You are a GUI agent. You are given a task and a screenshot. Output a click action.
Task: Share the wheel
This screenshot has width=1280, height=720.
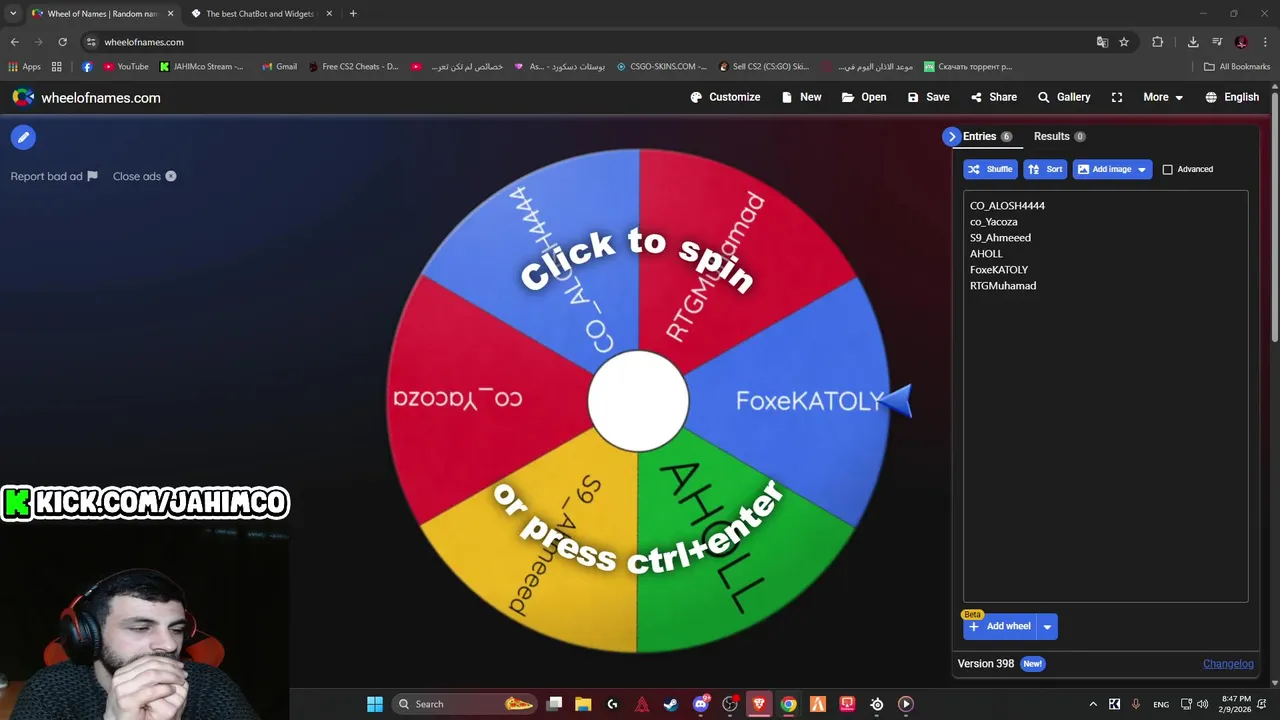993,97
